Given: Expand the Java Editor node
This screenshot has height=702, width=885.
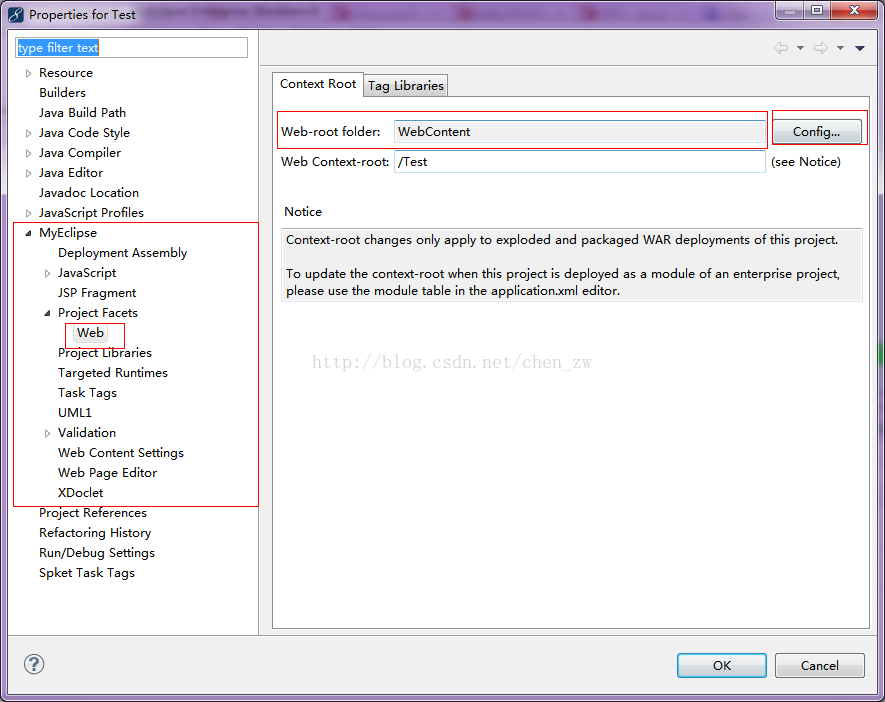Looking at the screenshot, I should tap(28, 173).
